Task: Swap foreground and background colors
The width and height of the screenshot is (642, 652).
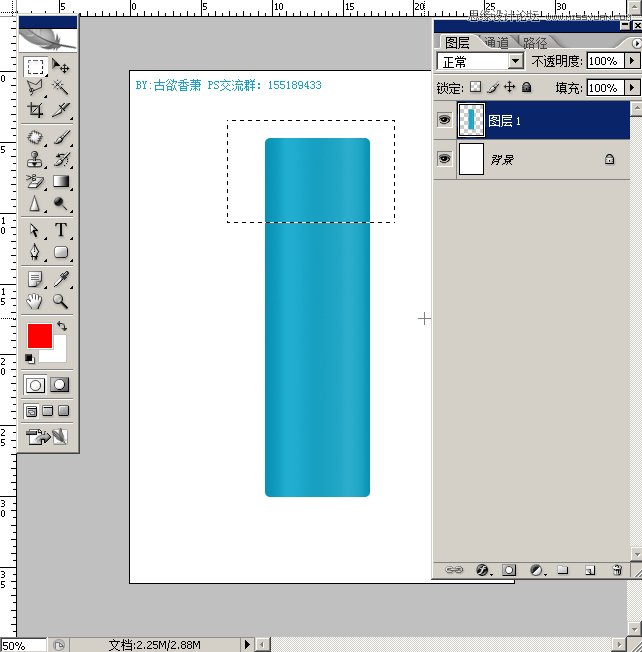Action: coord(62,326)
